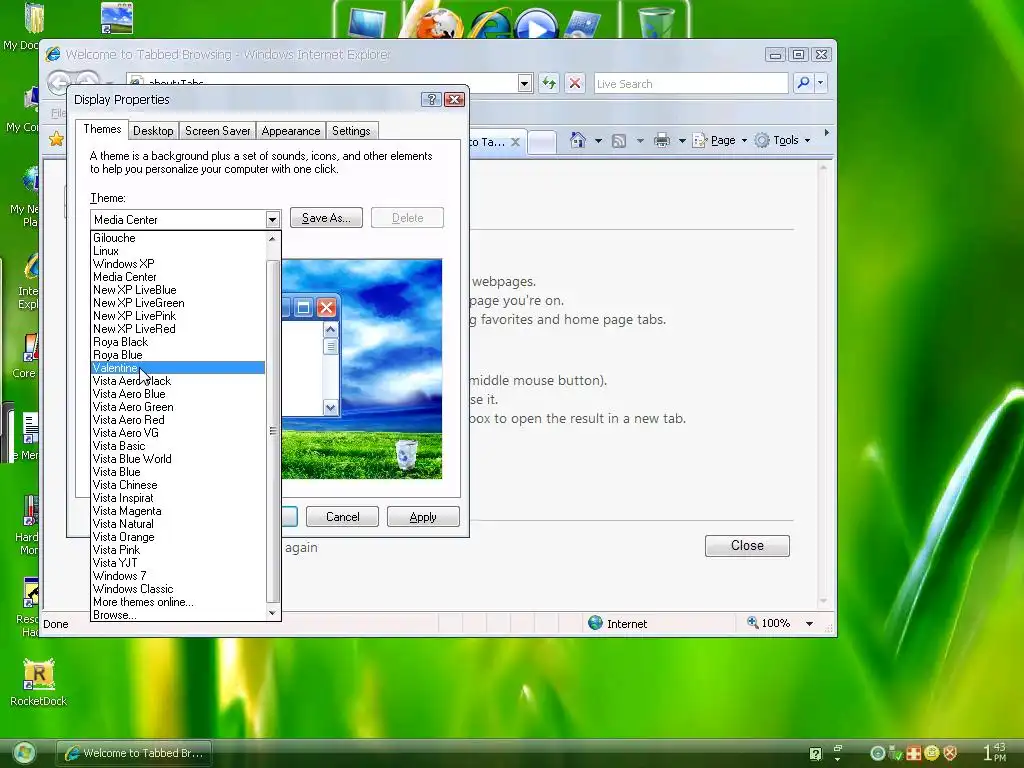Click More themes online option

pos(178,602)
